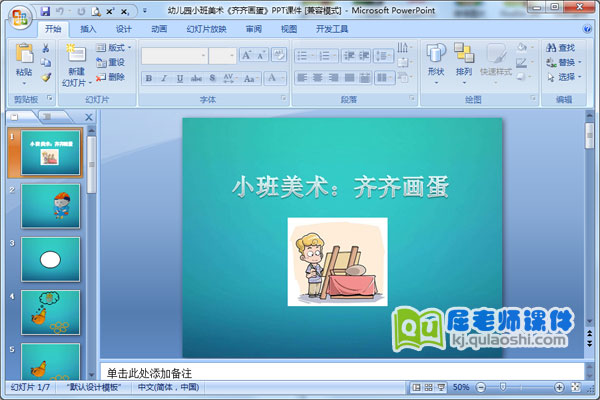
Task: Align text left in paragraph group
Action: [302, 78]
